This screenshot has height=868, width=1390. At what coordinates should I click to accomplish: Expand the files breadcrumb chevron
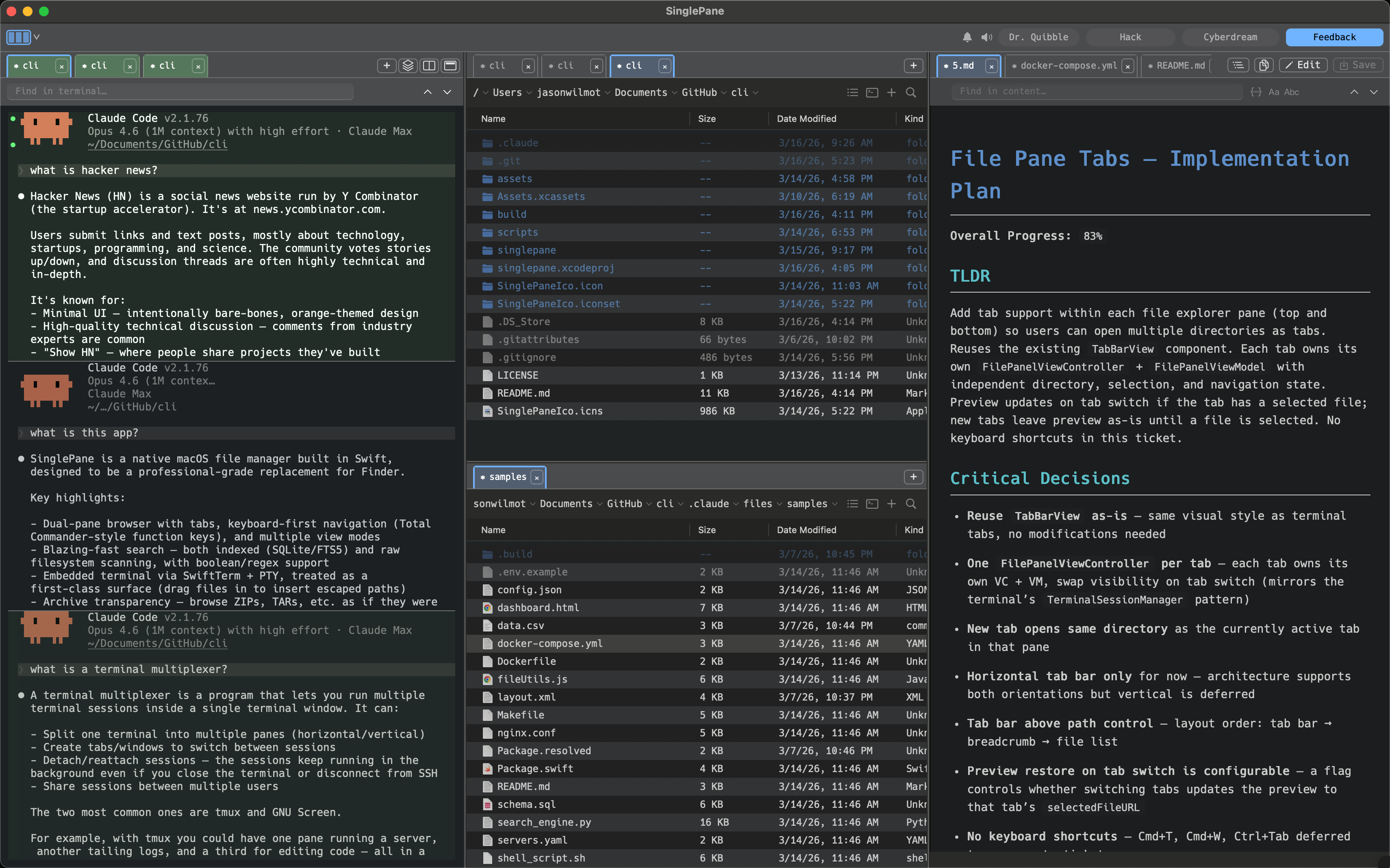780,504
